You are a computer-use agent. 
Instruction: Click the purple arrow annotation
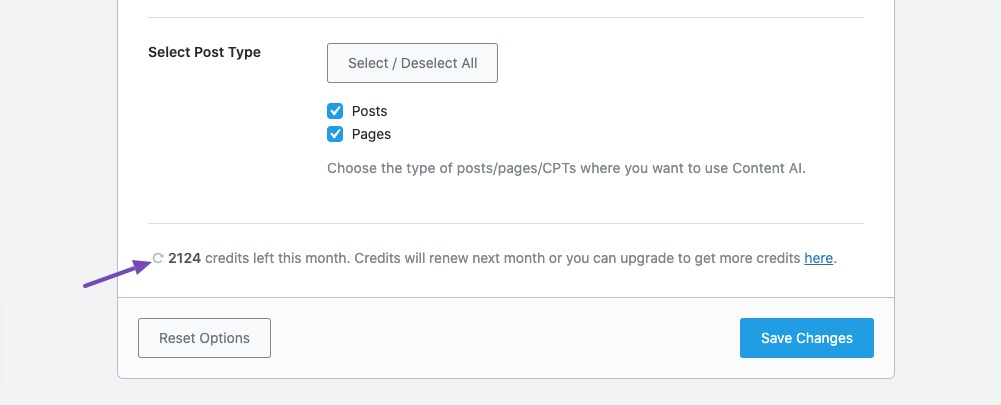click(117, 273)
